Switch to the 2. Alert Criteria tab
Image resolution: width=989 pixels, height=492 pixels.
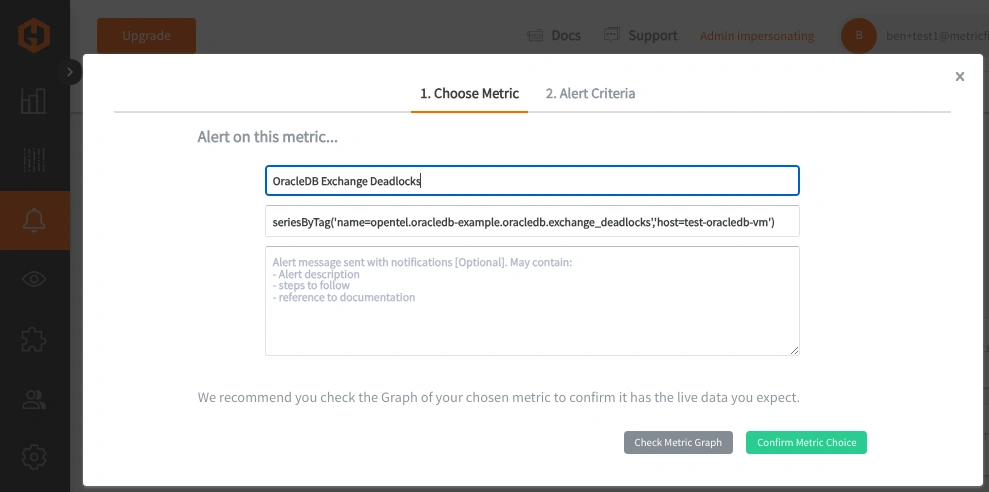point(590,93)
